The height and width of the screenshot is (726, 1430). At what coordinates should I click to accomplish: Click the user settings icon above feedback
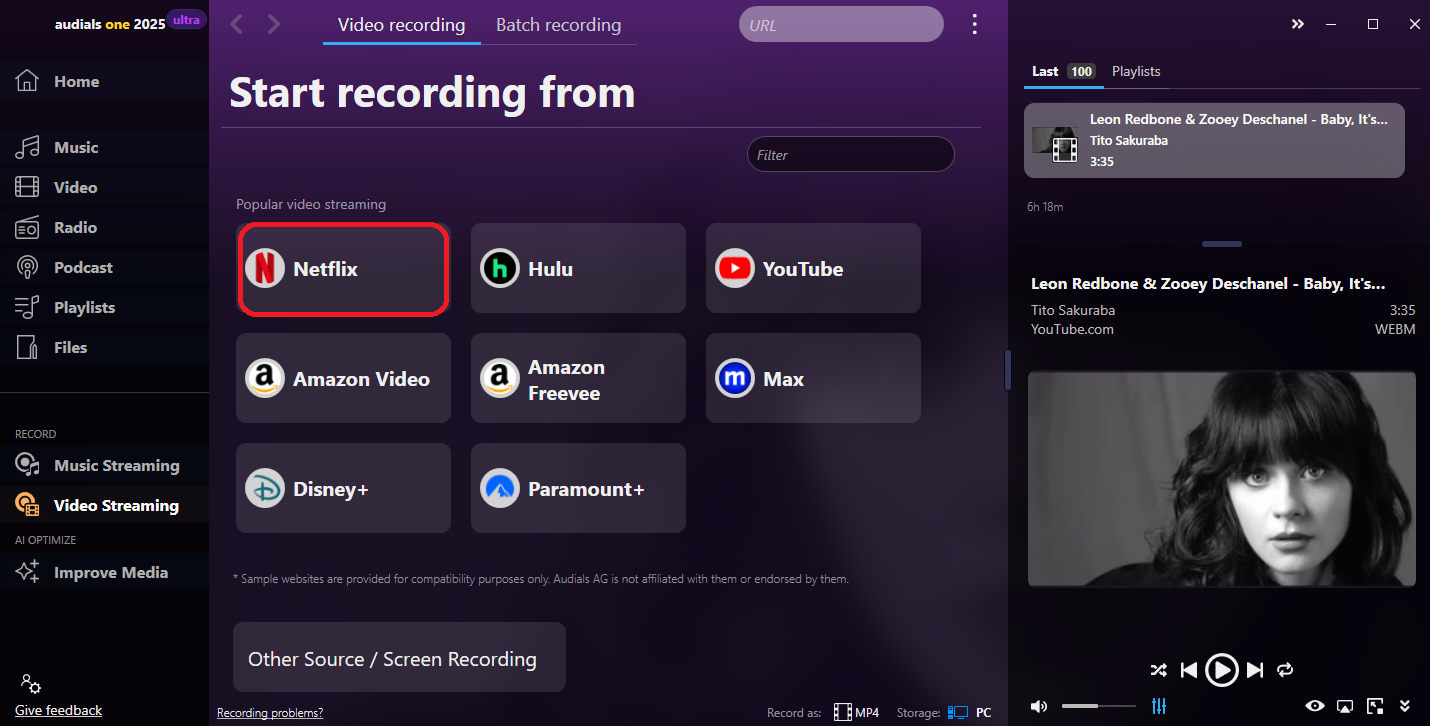(x=30, y=684)
